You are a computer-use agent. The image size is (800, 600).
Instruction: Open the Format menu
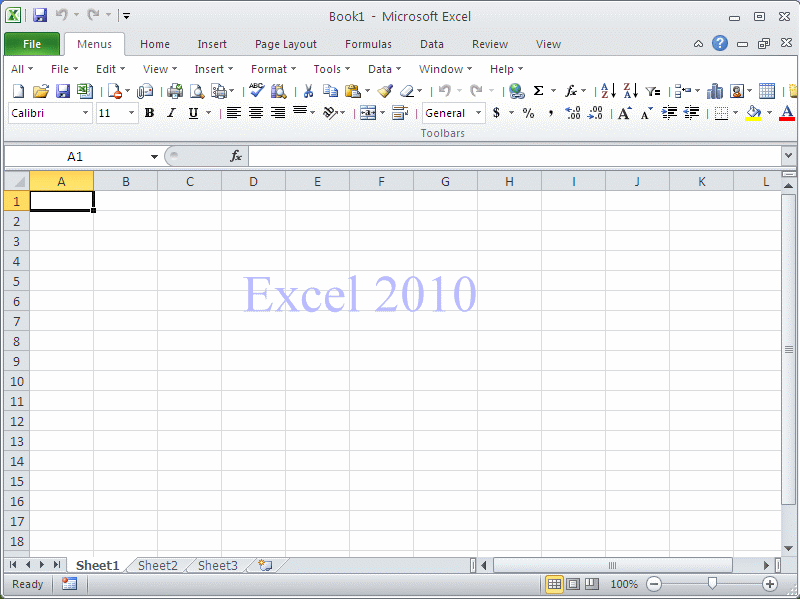[273, 69]
